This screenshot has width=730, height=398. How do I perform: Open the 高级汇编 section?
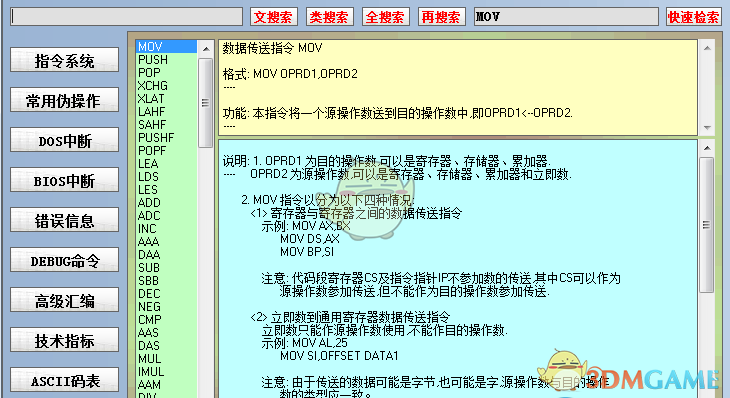point(64,300)
